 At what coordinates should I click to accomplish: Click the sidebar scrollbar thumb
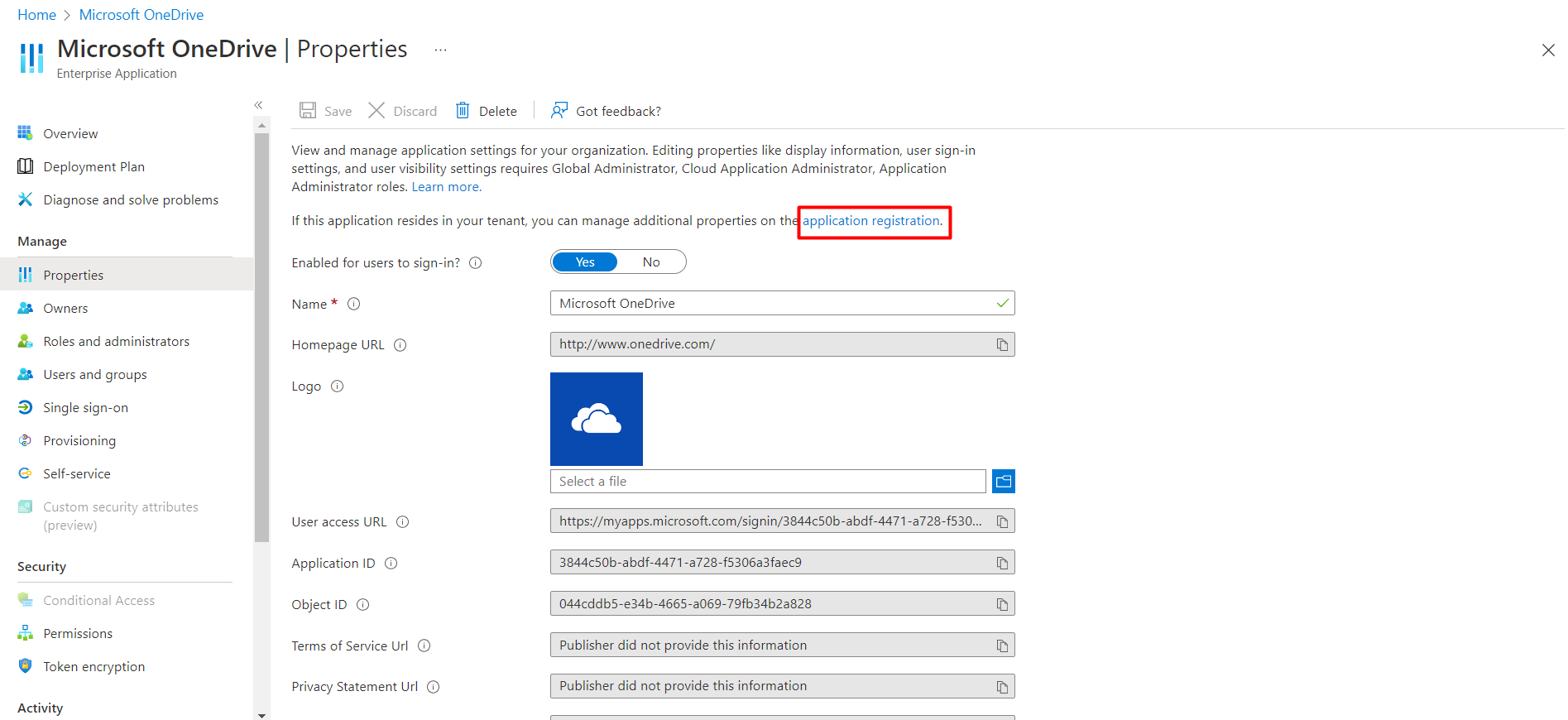[x=262, y=338]
